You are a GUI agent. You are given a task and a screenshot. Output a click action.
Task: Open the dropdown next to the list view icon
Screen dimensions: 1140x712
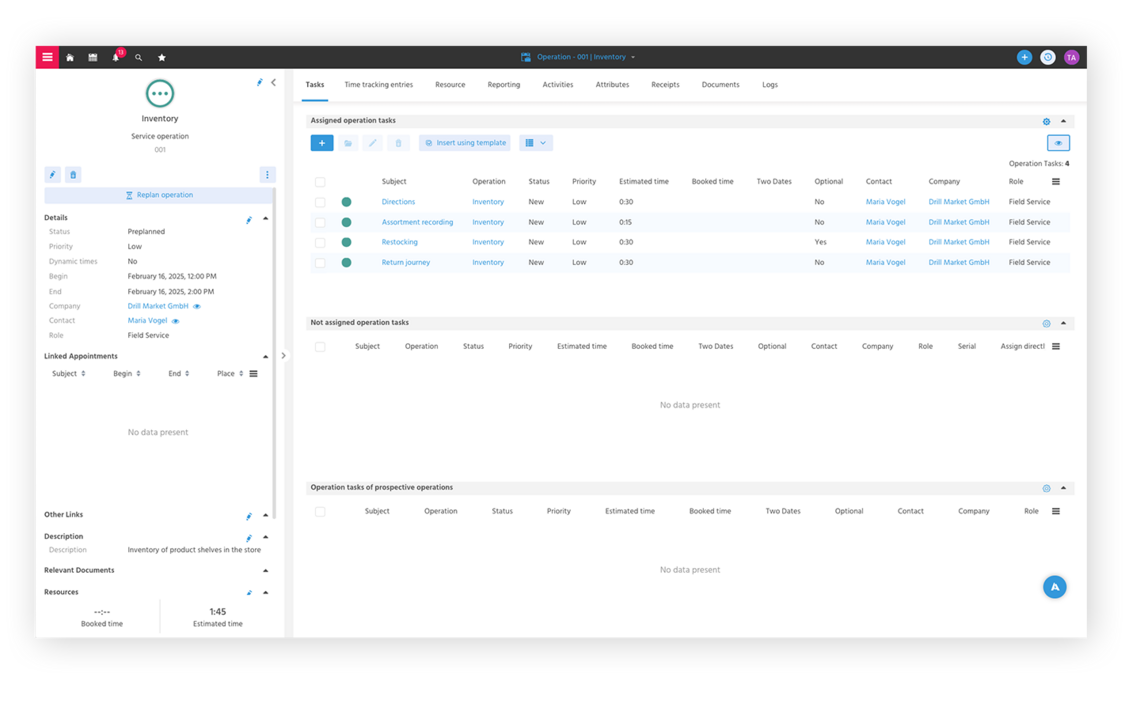point(545,143)
